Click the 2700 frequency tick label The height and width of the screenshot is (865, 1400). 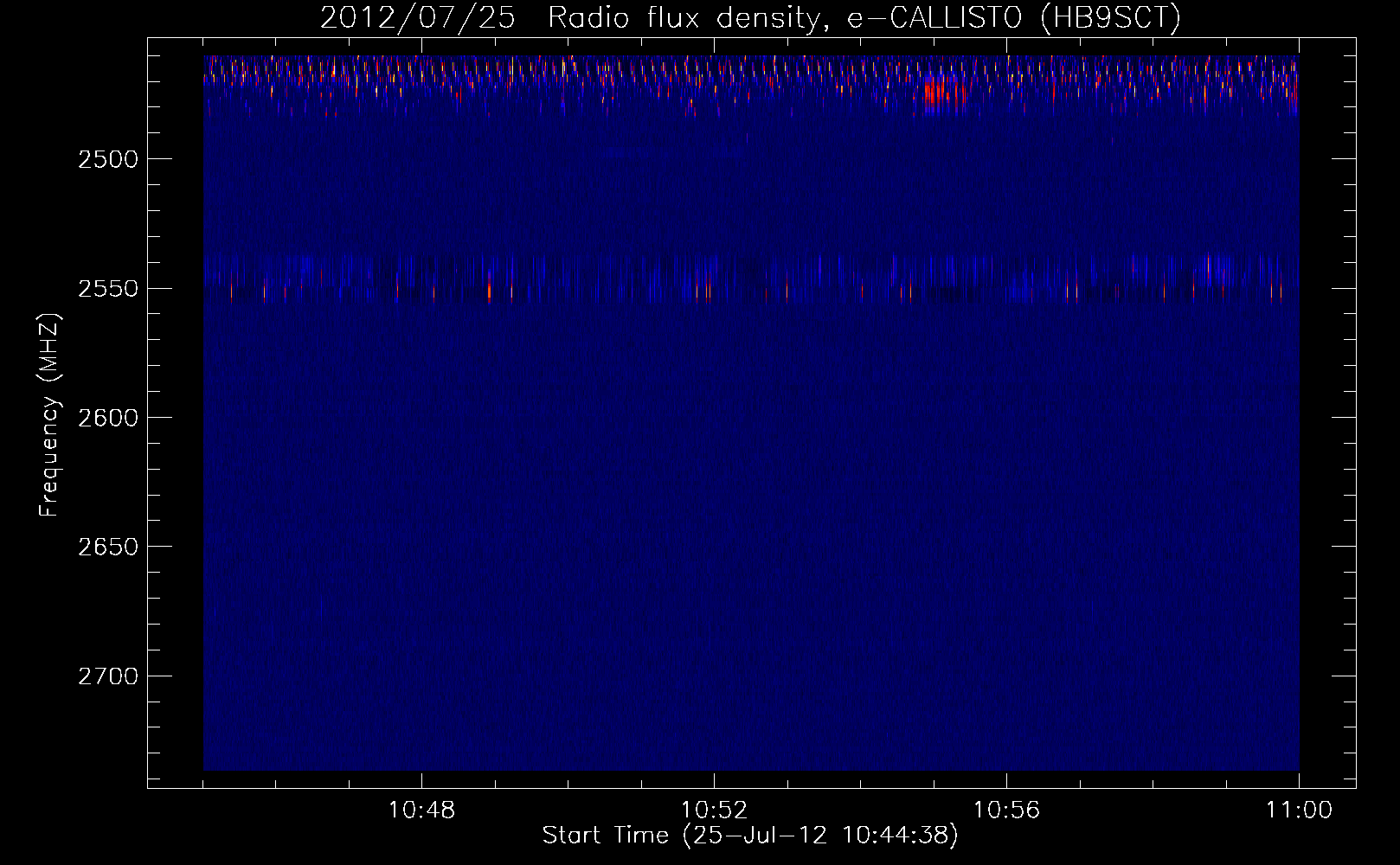108,676
